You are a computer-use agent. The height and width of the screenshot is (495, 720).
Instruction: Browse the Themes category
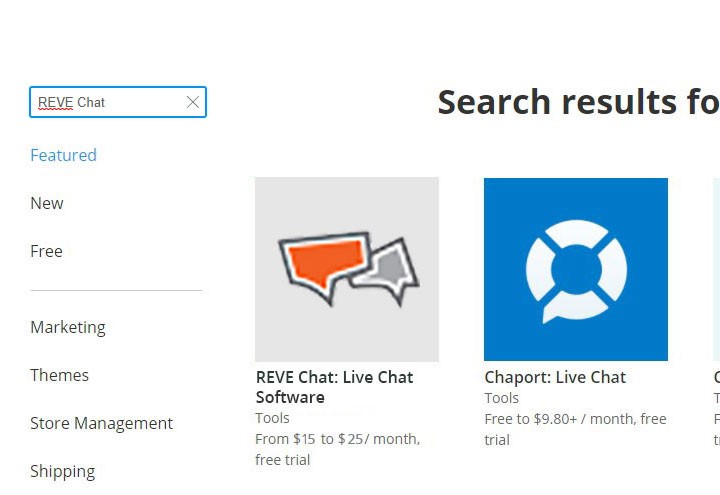coord(59,375)
